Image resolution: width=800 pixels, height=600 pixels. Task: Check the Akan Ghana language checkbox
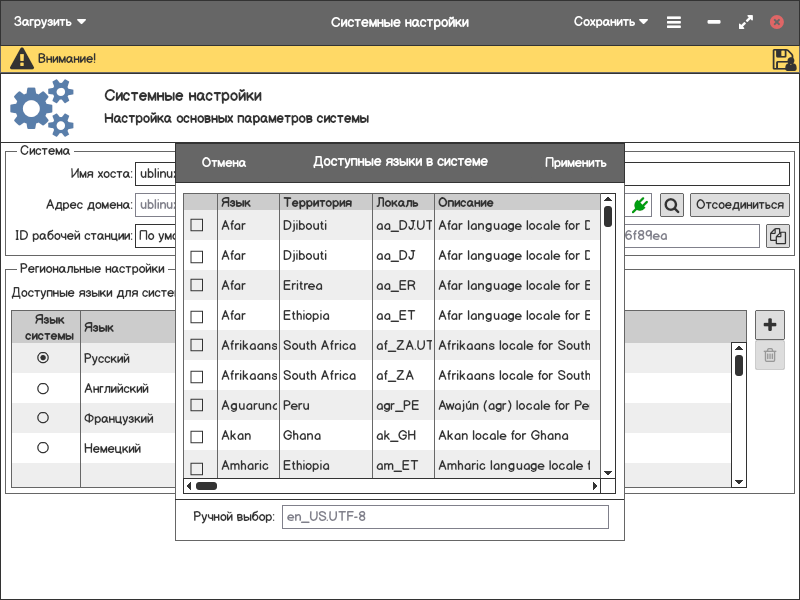[x=197, y=436]
